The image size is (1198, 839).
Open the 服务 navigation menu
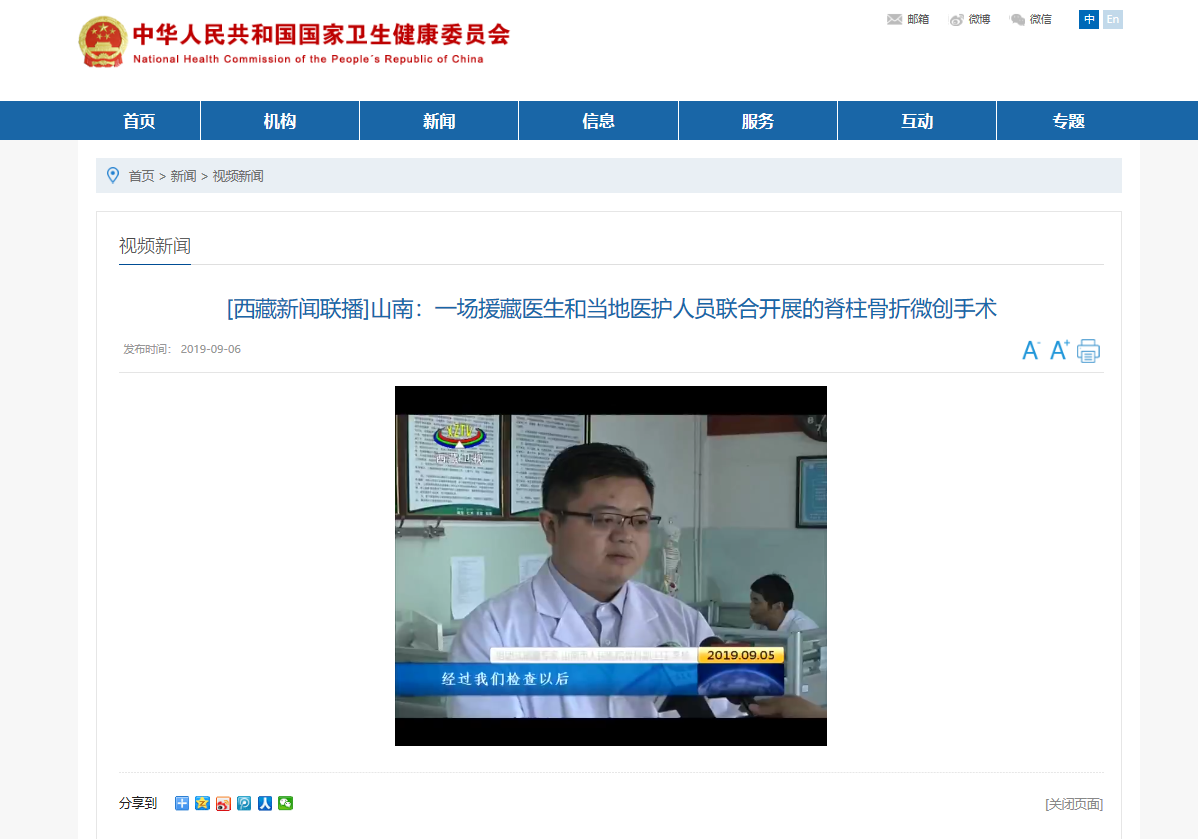[x=758, y=121]
